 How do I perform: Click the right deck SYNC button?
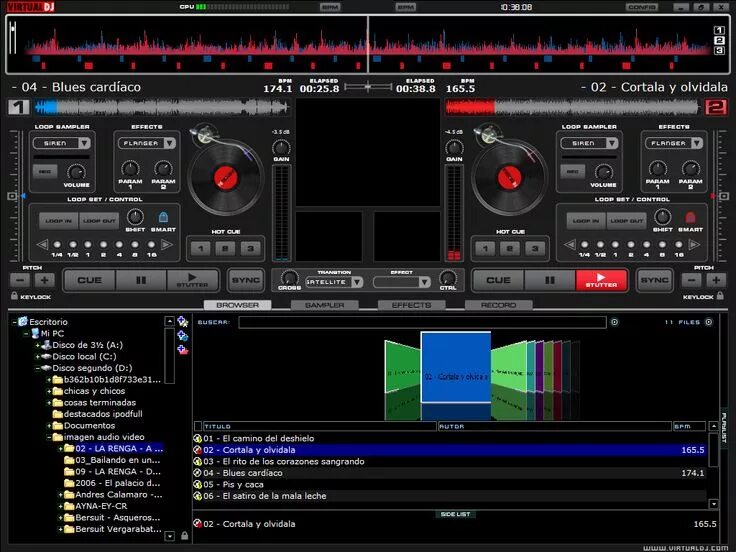click(x=654, y=280)
